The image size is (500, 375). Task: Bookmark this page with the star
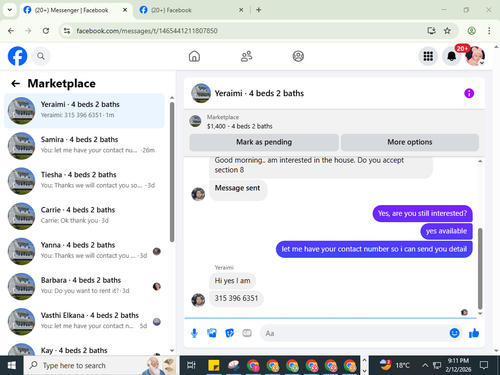click(x=447, y=31)
